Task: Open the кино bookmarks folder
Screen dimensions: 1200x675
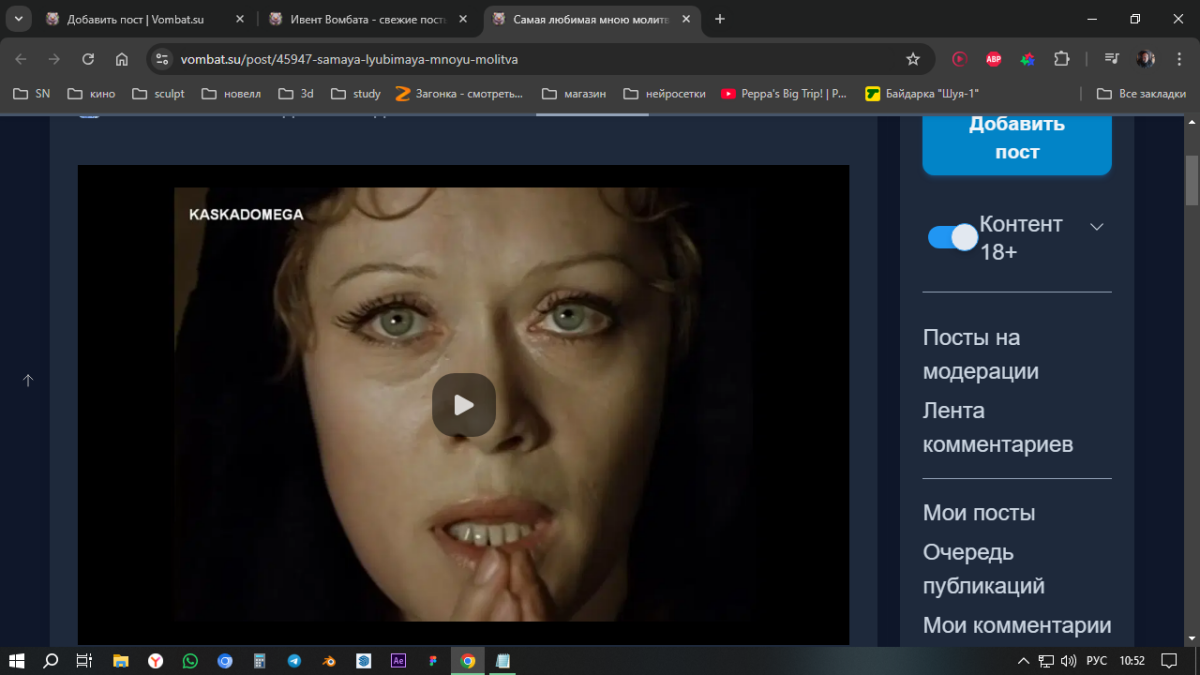Action: (91, 94)
